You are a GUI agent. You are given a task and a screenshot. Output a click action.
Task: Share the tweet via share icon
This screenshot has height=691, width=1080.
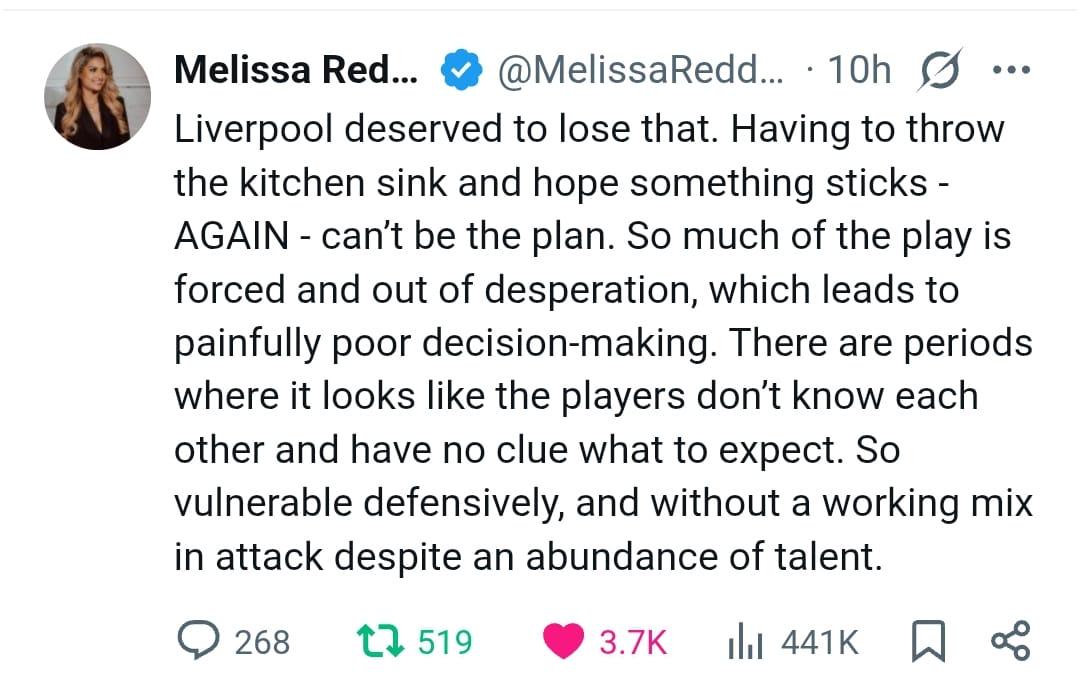point(1009,641)
